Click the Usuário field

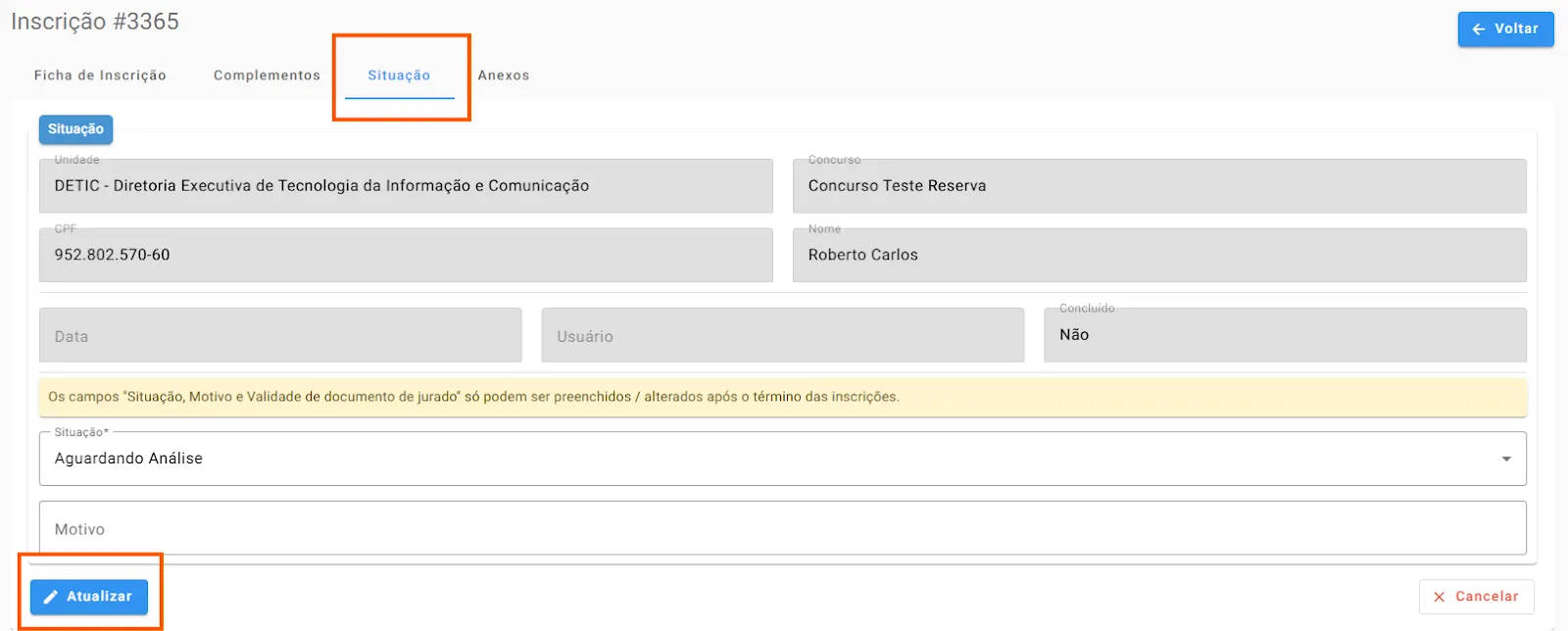click(782, 336)
